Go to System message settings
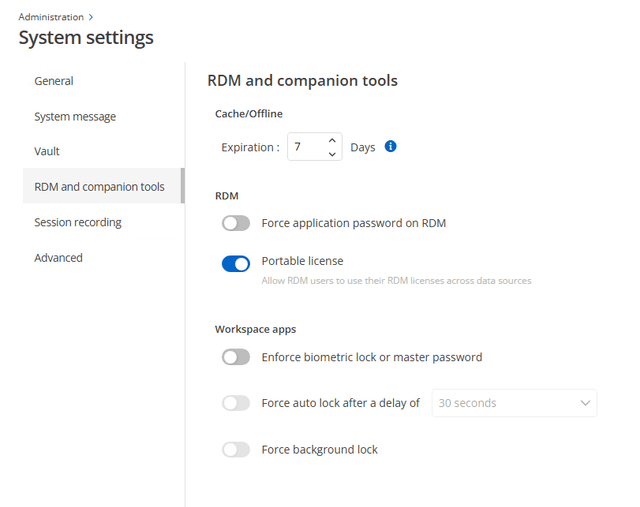The image size is (640, 507). coord(75,117)
